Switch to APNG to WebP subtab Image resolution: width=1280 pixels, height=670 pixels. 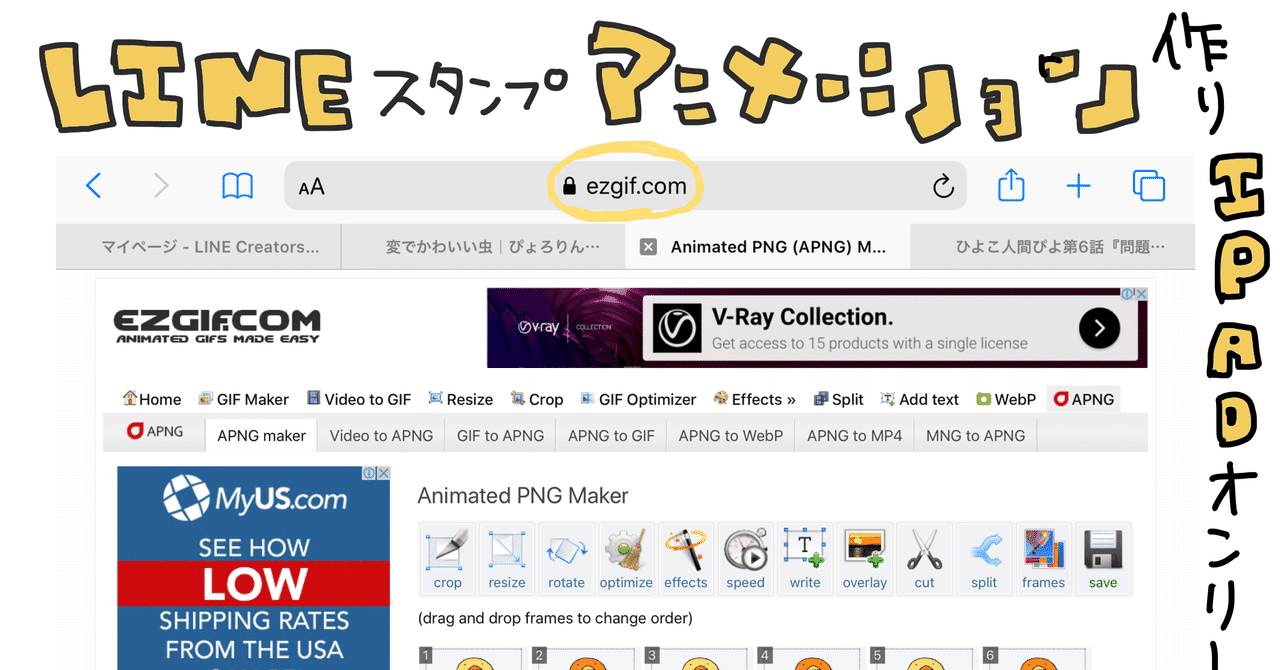(x=730, y=435)
